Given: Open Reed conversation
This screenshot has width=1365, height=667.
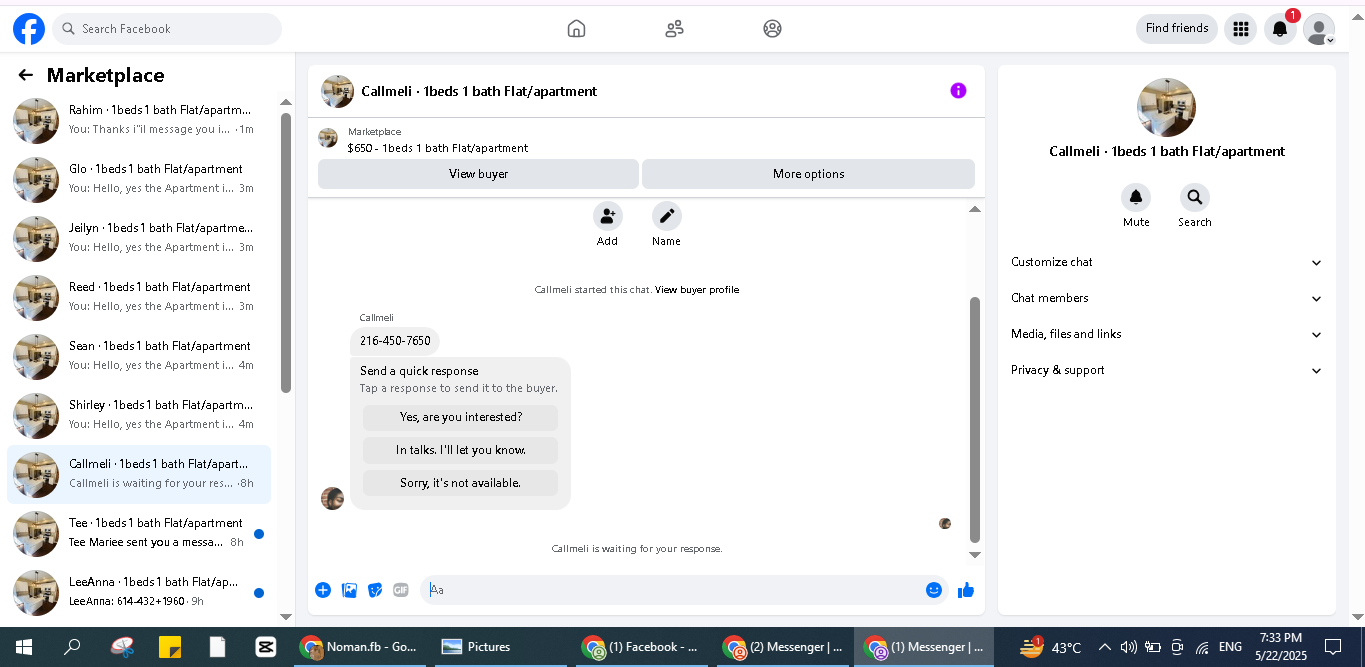Looking at the screenshot, I should coord(139,297).
